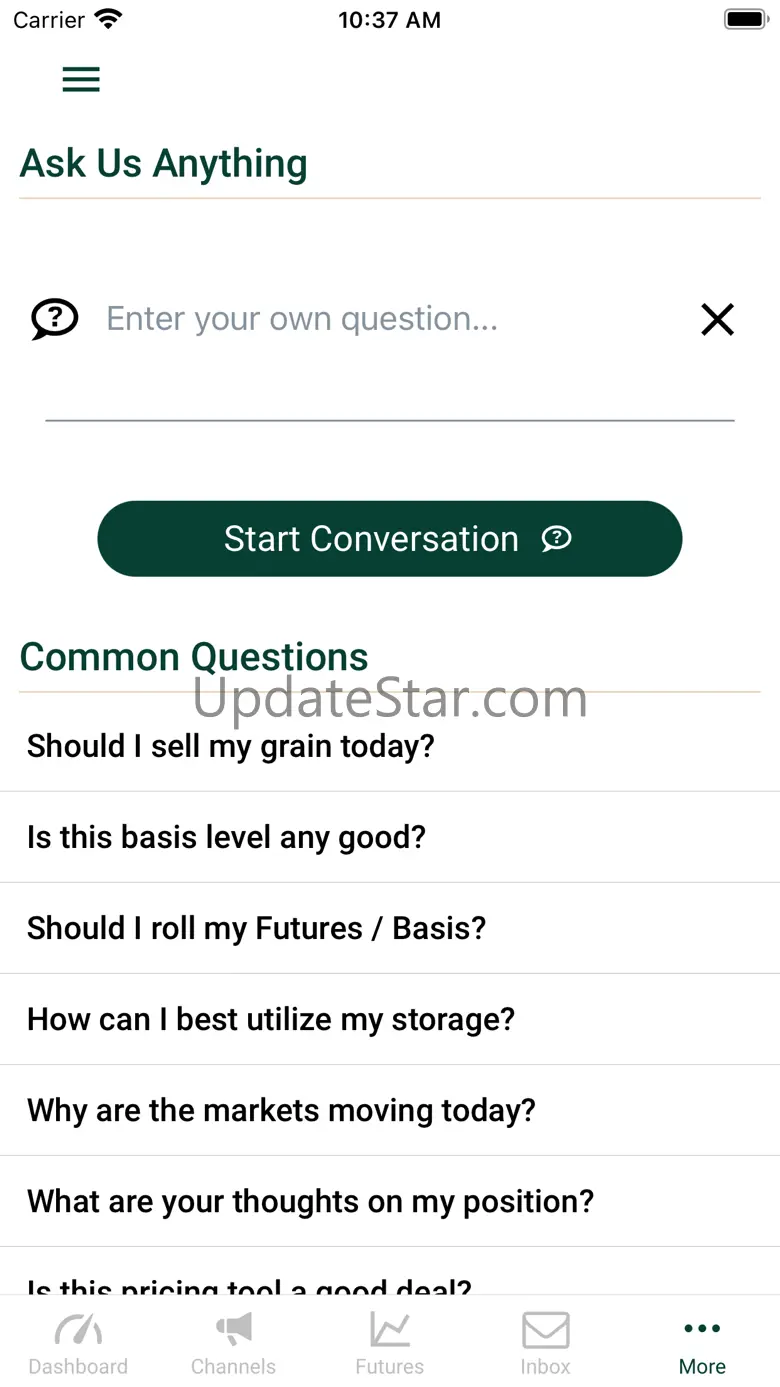Tap the More three-dots tab
780x1387 pixels.
coord(702,1343)
